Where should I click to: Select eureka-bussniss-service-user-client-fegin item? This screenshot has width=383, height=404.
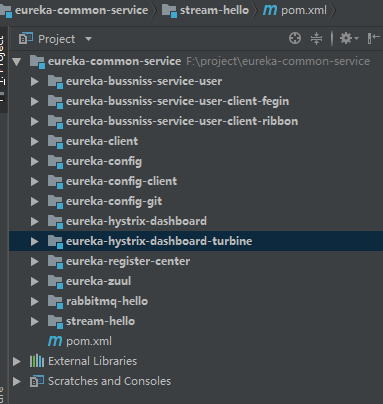[x=177, y=101]
